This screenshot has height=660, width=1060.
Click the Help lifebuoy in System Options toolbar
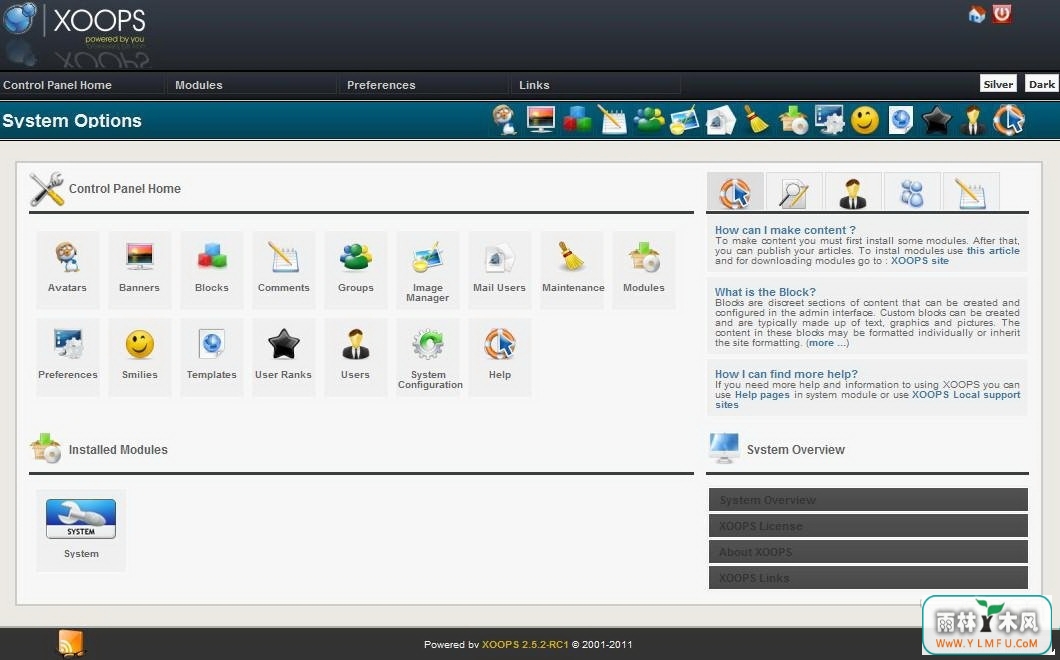[1009, 120]
